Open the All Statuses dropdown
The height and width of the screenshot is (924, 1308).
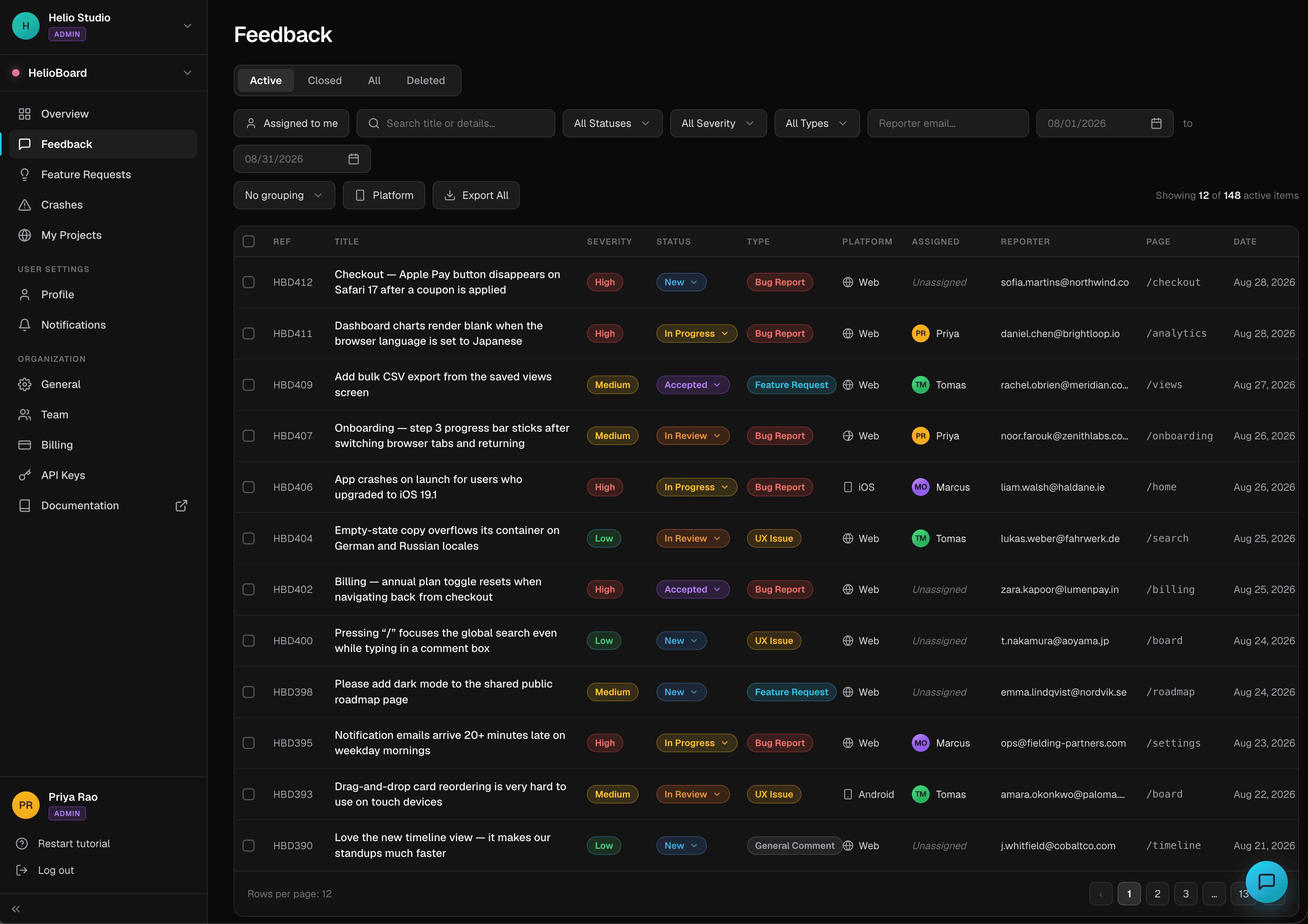[x=612, y=124]
